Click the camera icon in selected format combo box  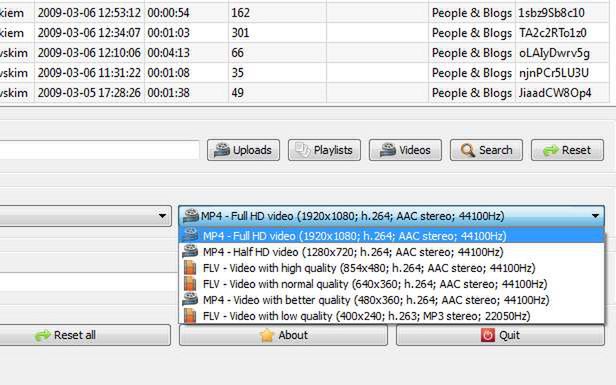(191, 216)
